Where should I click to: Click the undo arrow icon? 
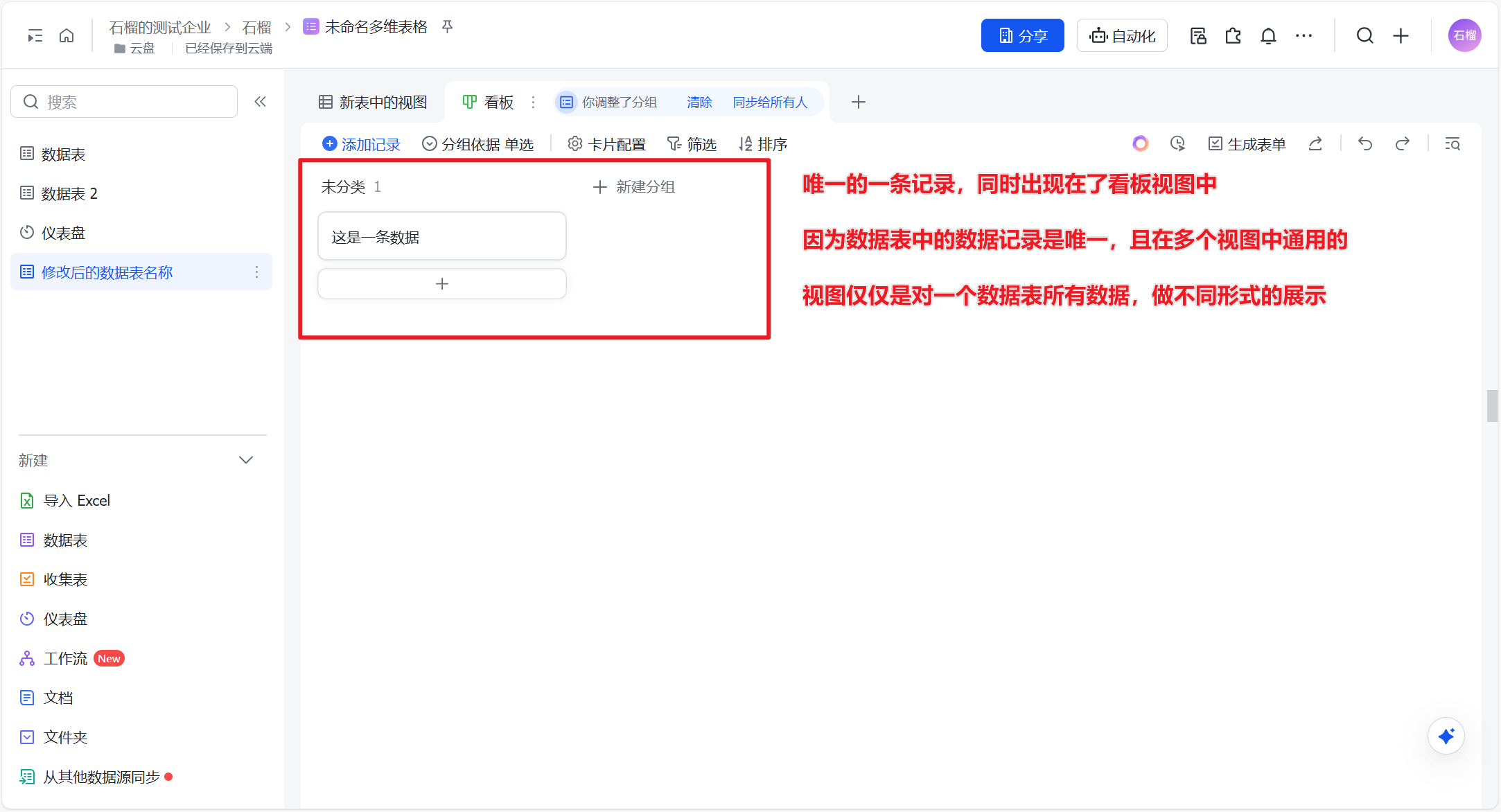pos(1365,143)
